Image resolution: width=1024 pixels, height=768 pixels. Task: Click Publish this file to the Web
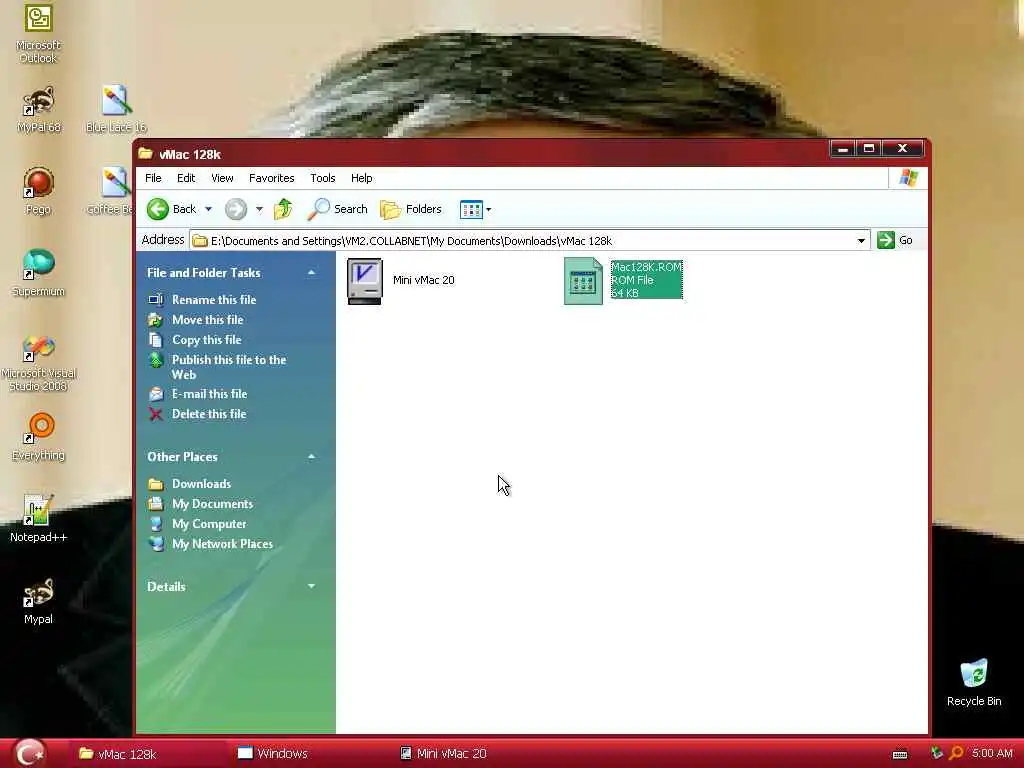click(x=217, y=367)
